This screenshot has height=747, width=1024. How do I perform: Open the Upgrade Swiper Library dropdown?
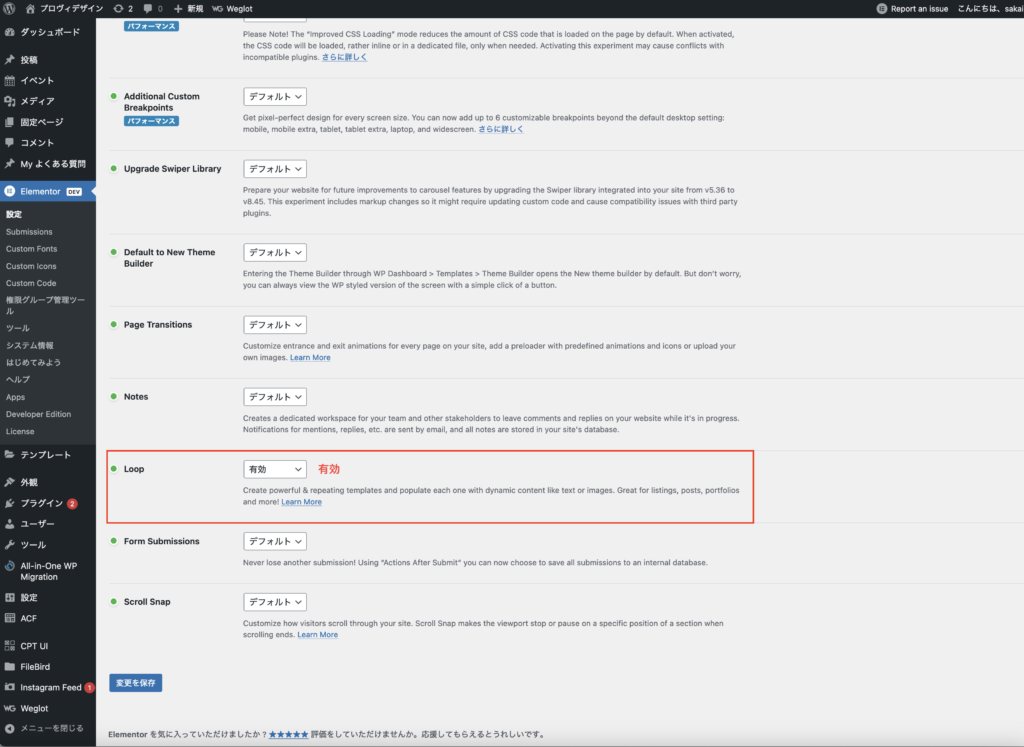pos(275,169)
